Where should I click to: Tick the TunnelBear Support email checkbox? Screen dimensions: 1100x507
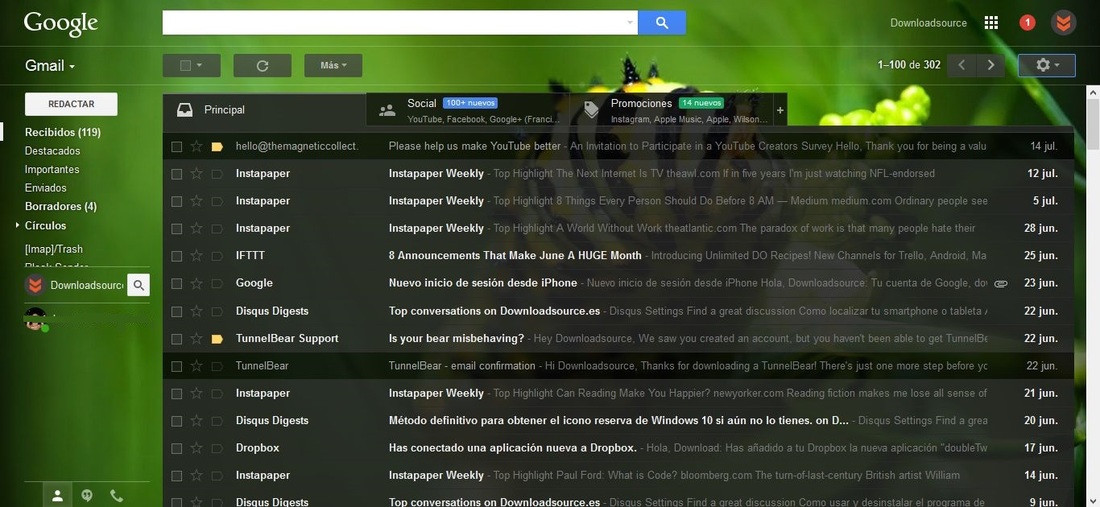[x=177, y=339]
